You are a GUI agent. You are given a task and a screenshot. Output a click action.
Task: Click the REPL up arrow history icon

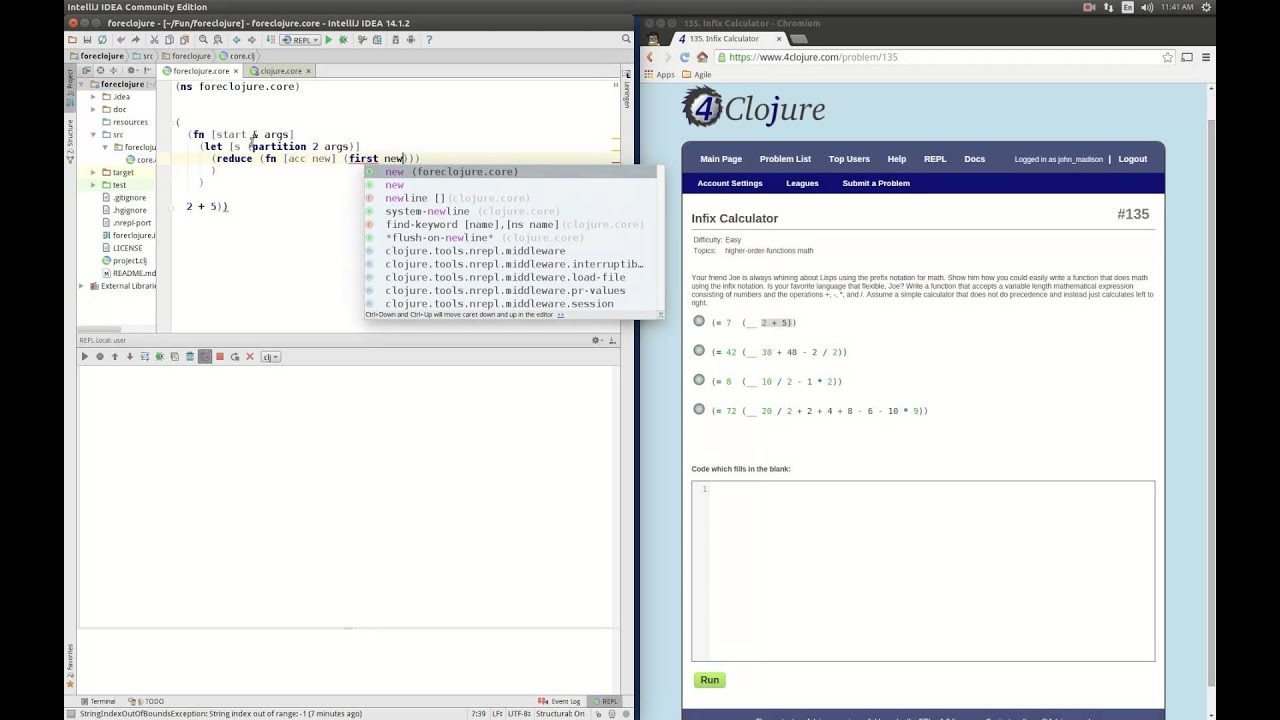coord(115,357)
